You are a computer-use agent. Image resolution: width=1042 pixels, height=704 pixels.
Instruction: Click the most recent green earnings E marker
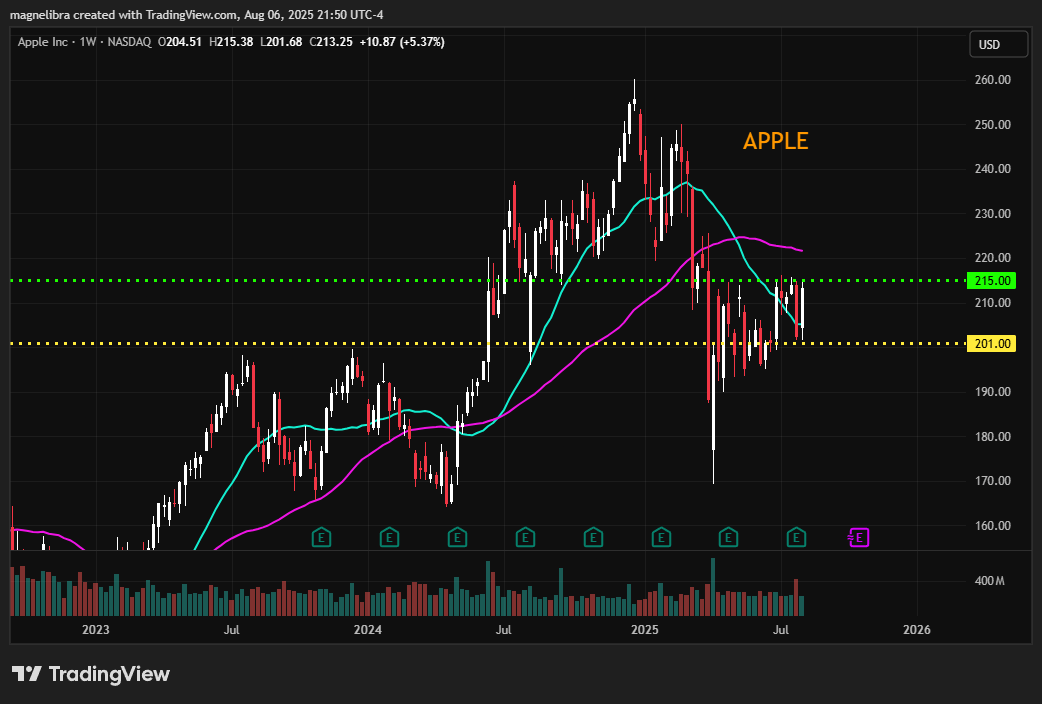pyautogui.click(x=796, y=537)
